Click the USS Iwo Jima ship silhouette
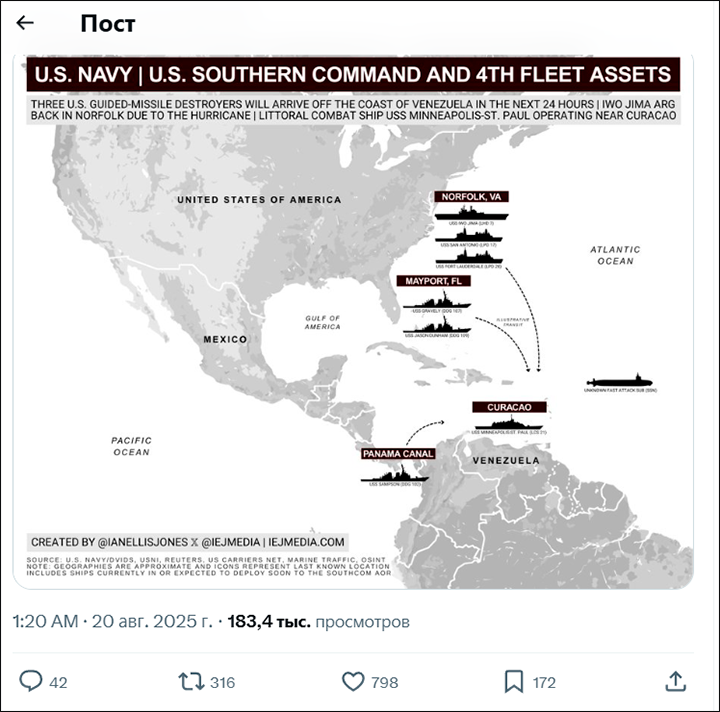 [472, 213]
